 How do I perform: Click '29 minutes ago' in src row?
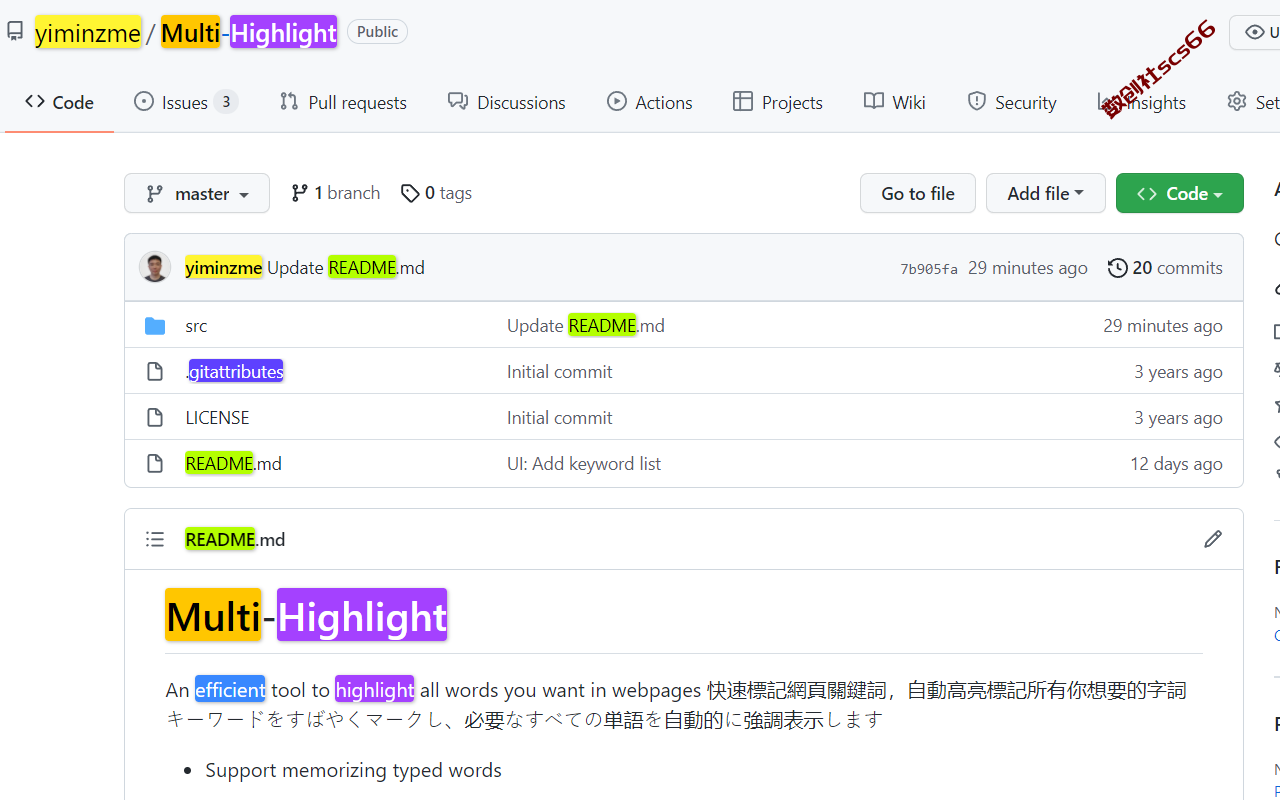pyautogui.click(x=1162, y=325)
